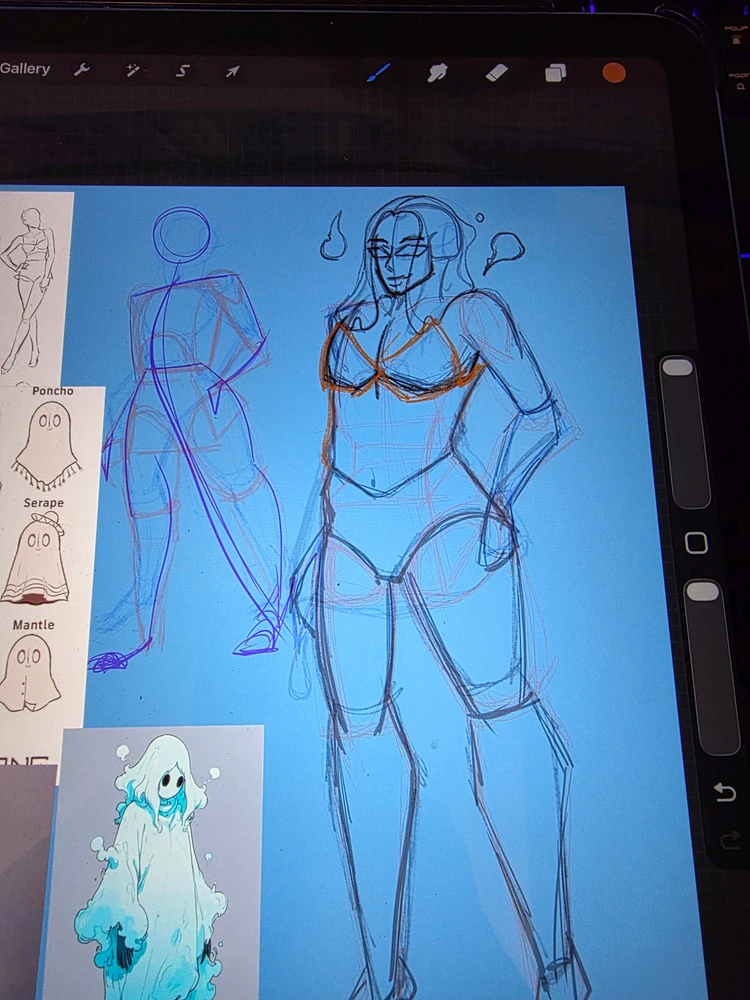This screenshot has width=750, height=1000.
Task: Open the Gallery view
Action: (x=25, y=69)
